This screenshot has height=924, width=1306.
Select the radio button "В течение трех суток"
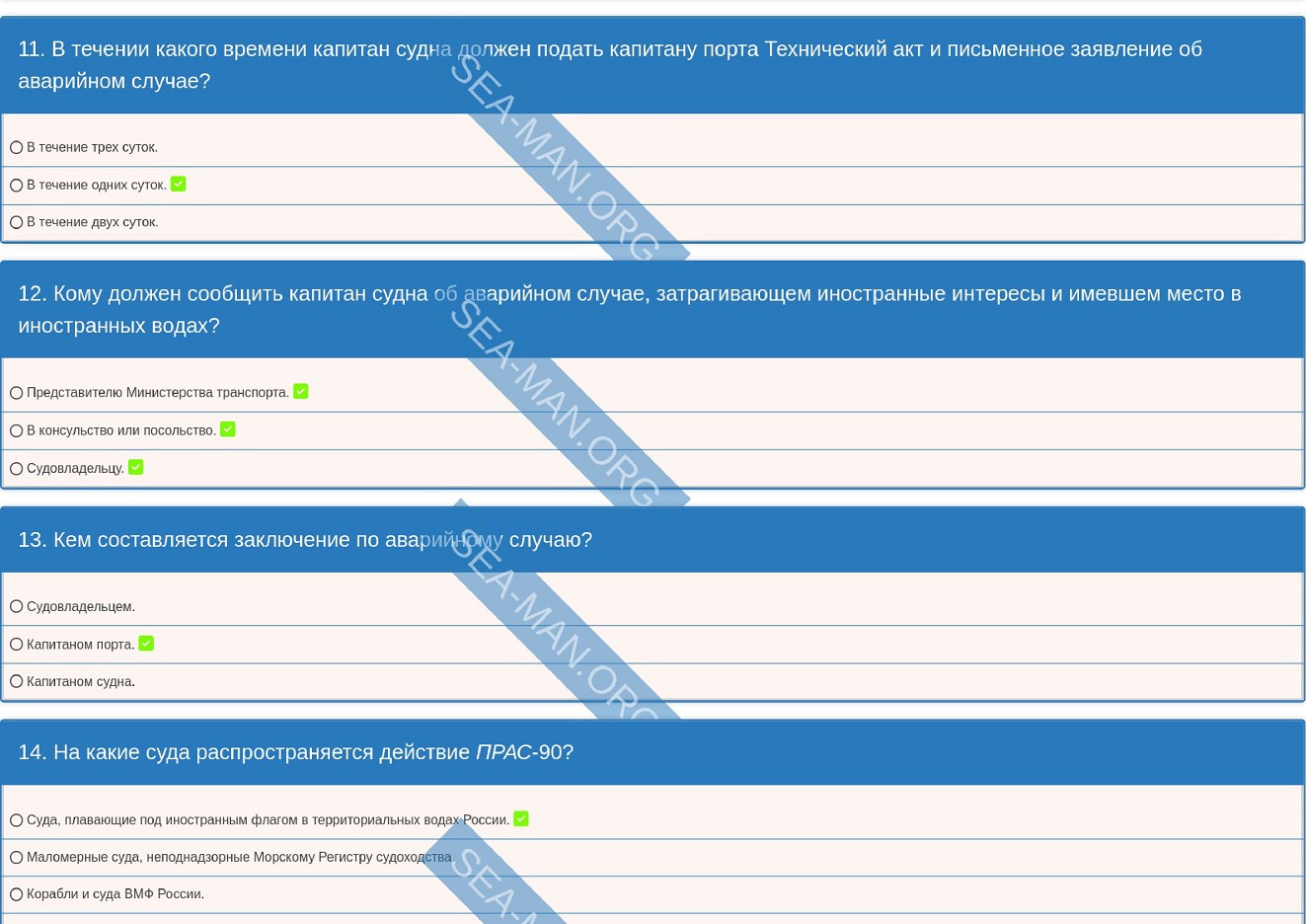[16, 147]
